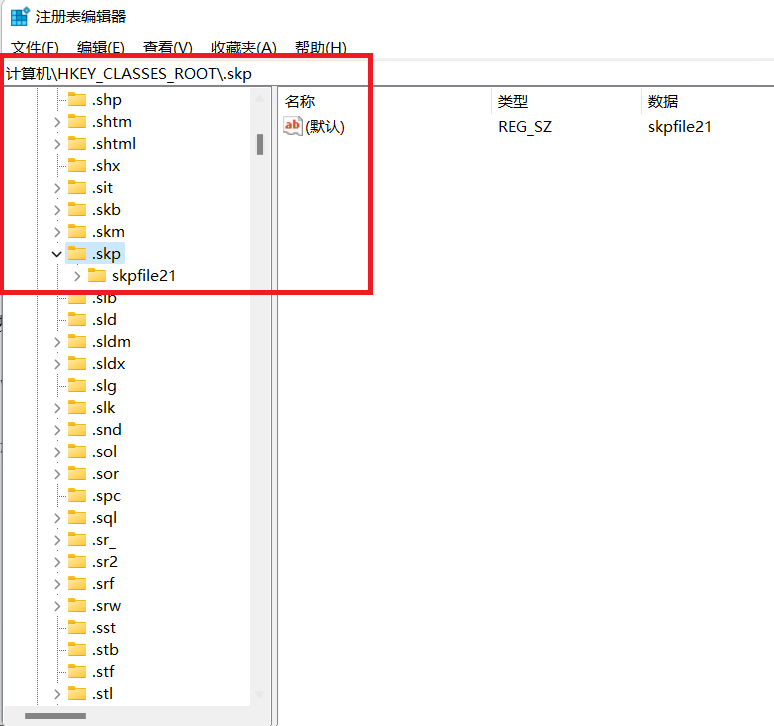Screen dimensions: 774x726
Task: Select the .sr2 folder icon
Action: coord(77,562)
